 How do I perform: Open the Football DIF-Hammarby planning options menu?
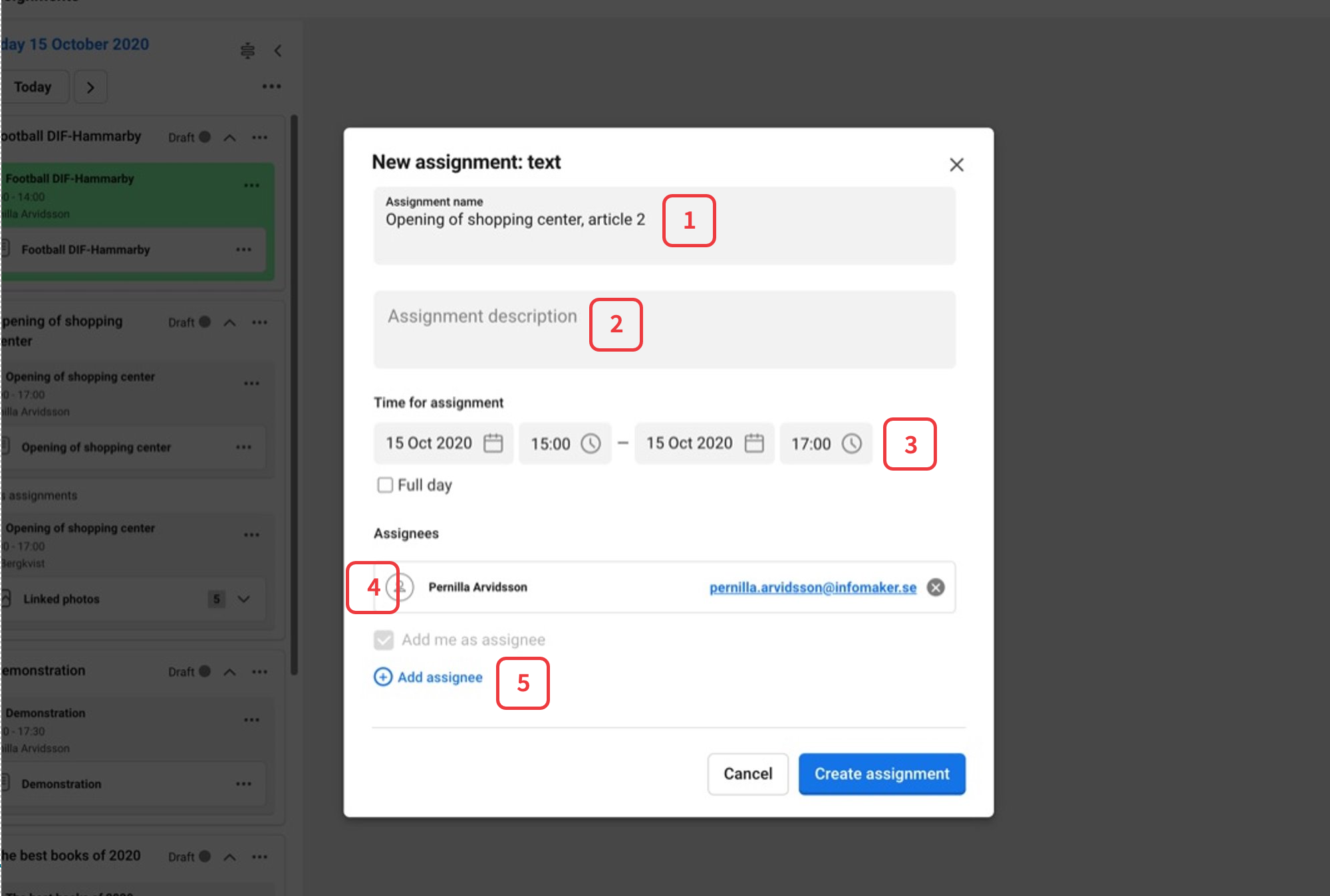[x=259, y=138]
